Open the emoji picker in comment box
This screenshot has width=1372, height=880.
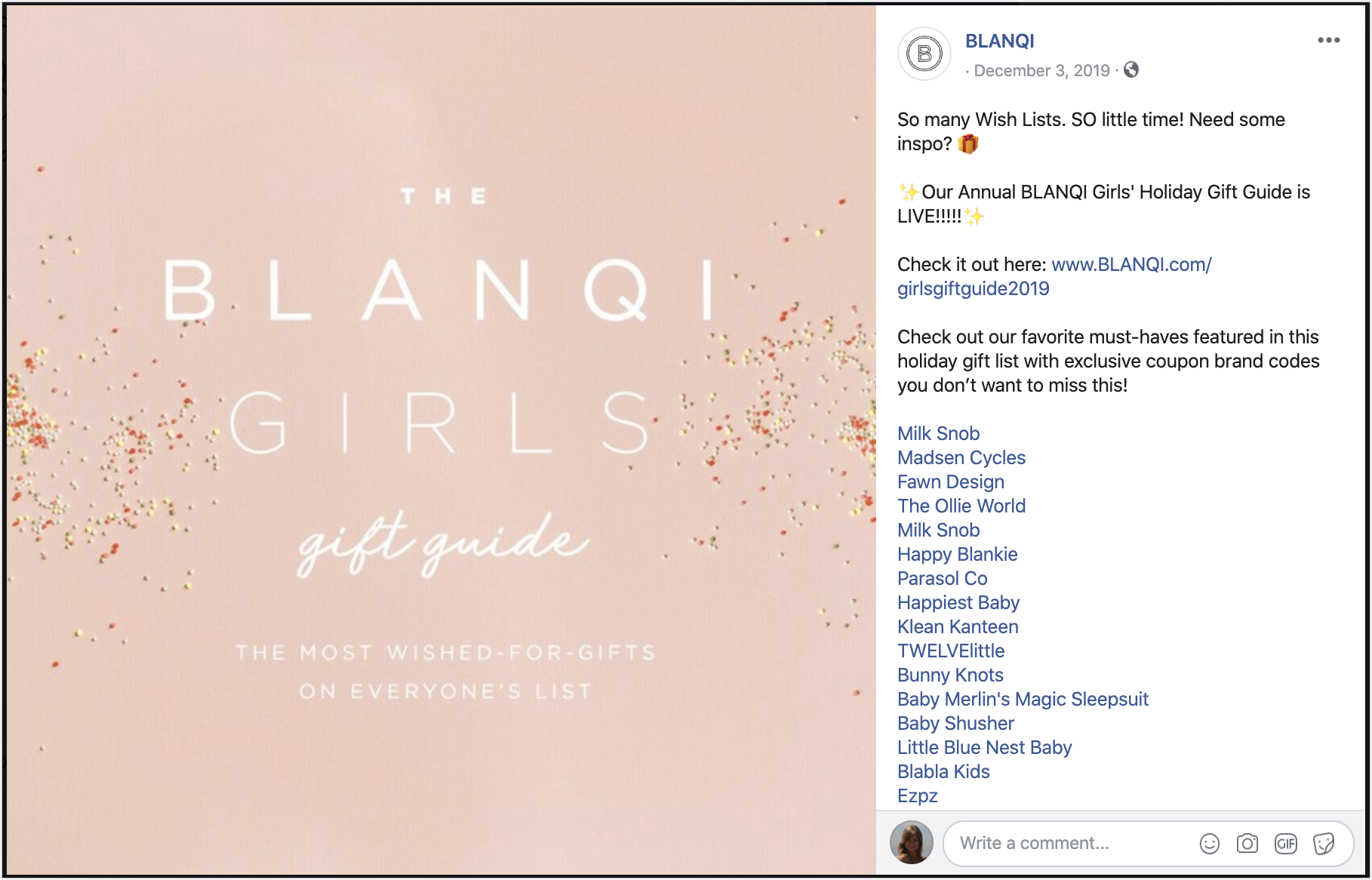coord(1209,843)
